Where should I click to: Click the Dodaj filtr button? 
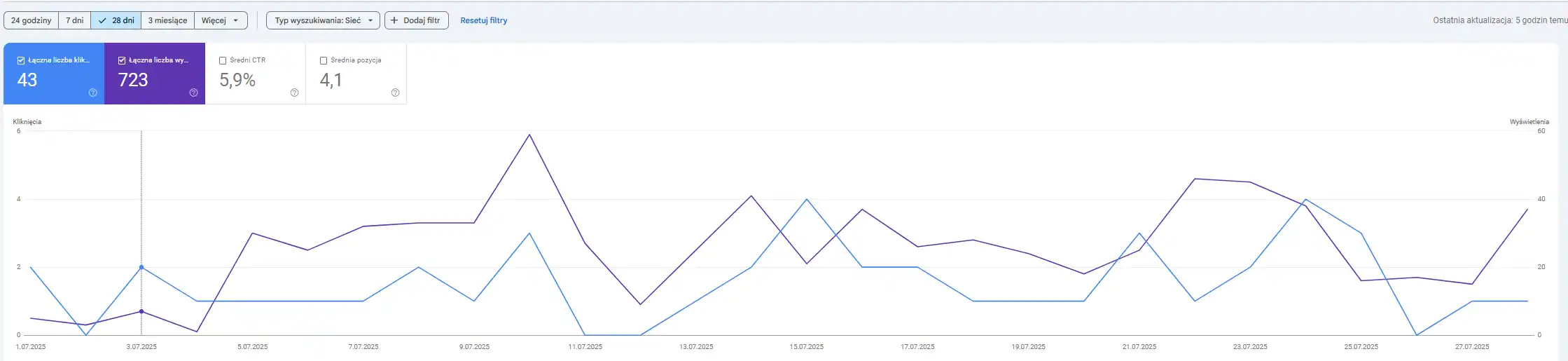point(416,20)
